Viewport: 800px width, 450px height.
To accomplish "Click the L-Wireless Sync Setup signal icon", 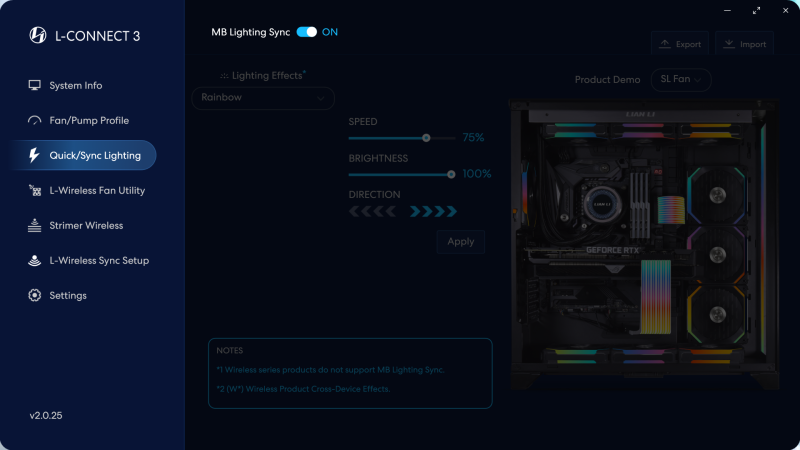I will point(34,260).
